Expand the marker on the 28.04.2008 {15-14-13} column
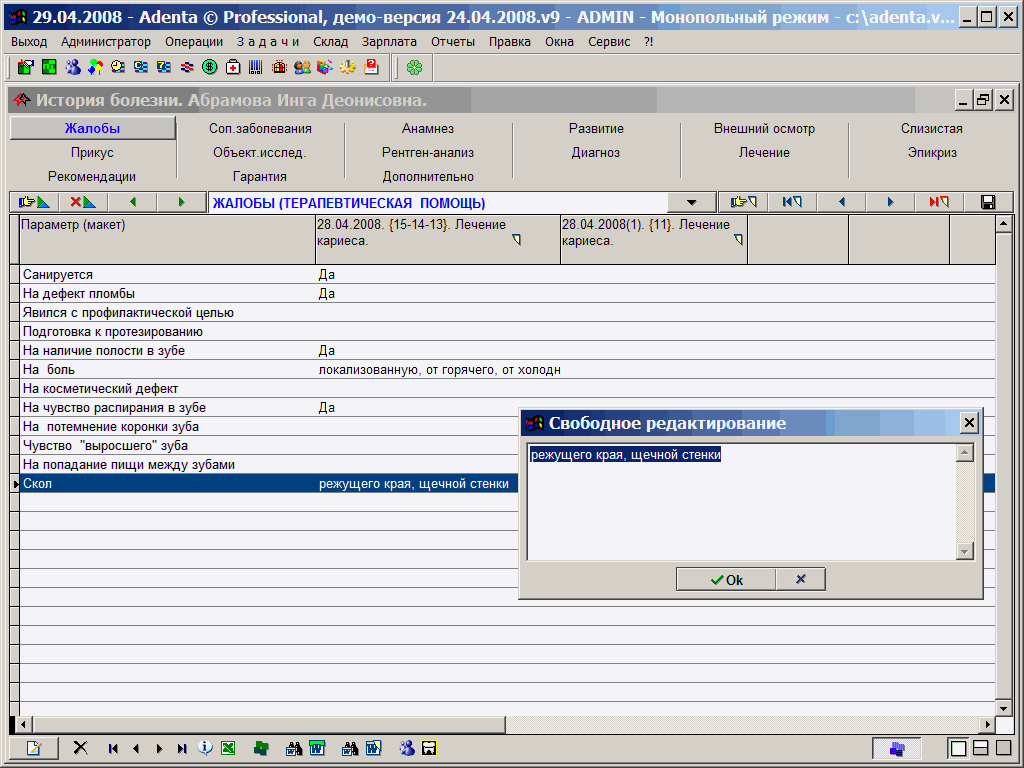 [x=516, y=240]
